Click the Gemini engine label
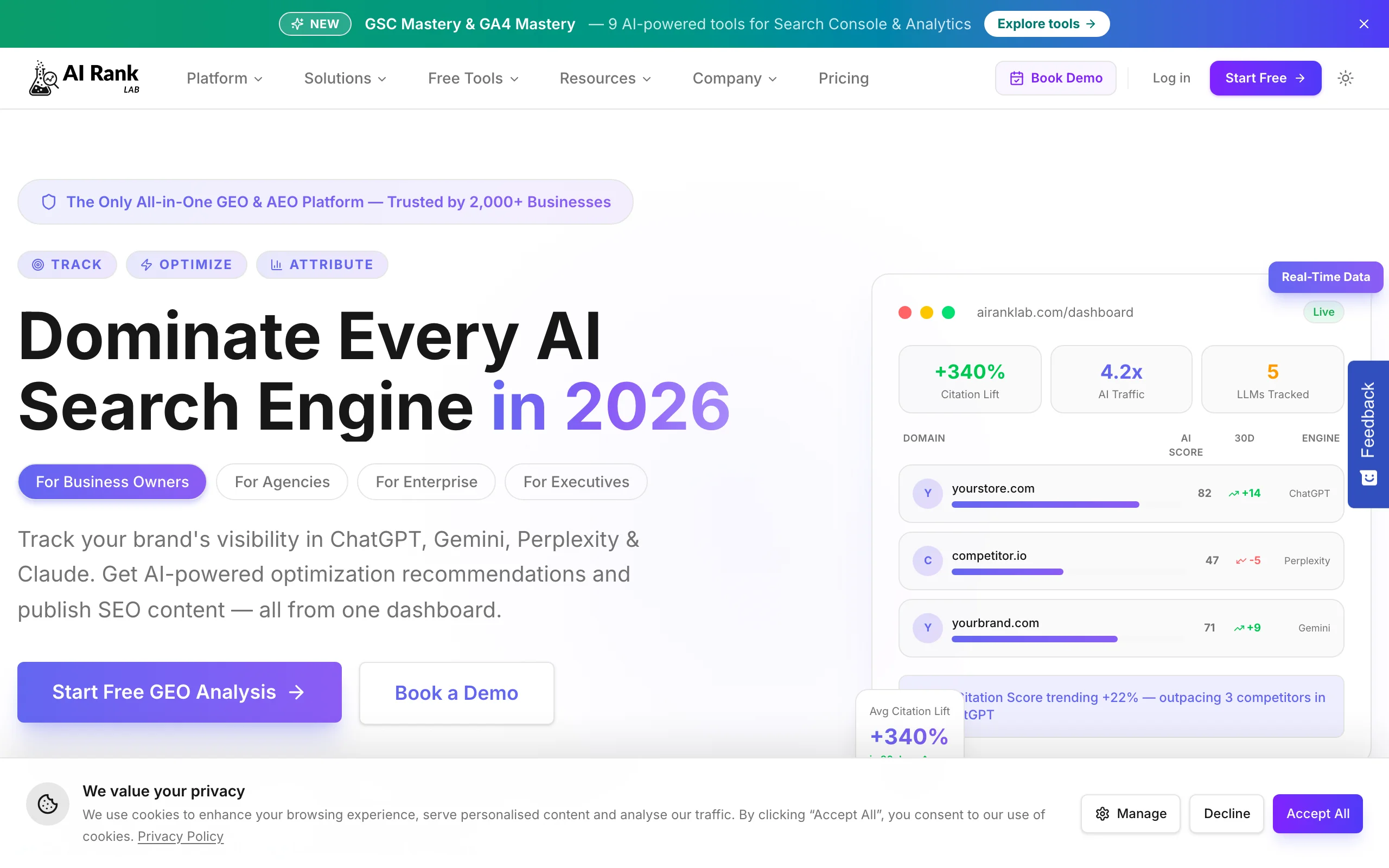 pos(1314,628)
